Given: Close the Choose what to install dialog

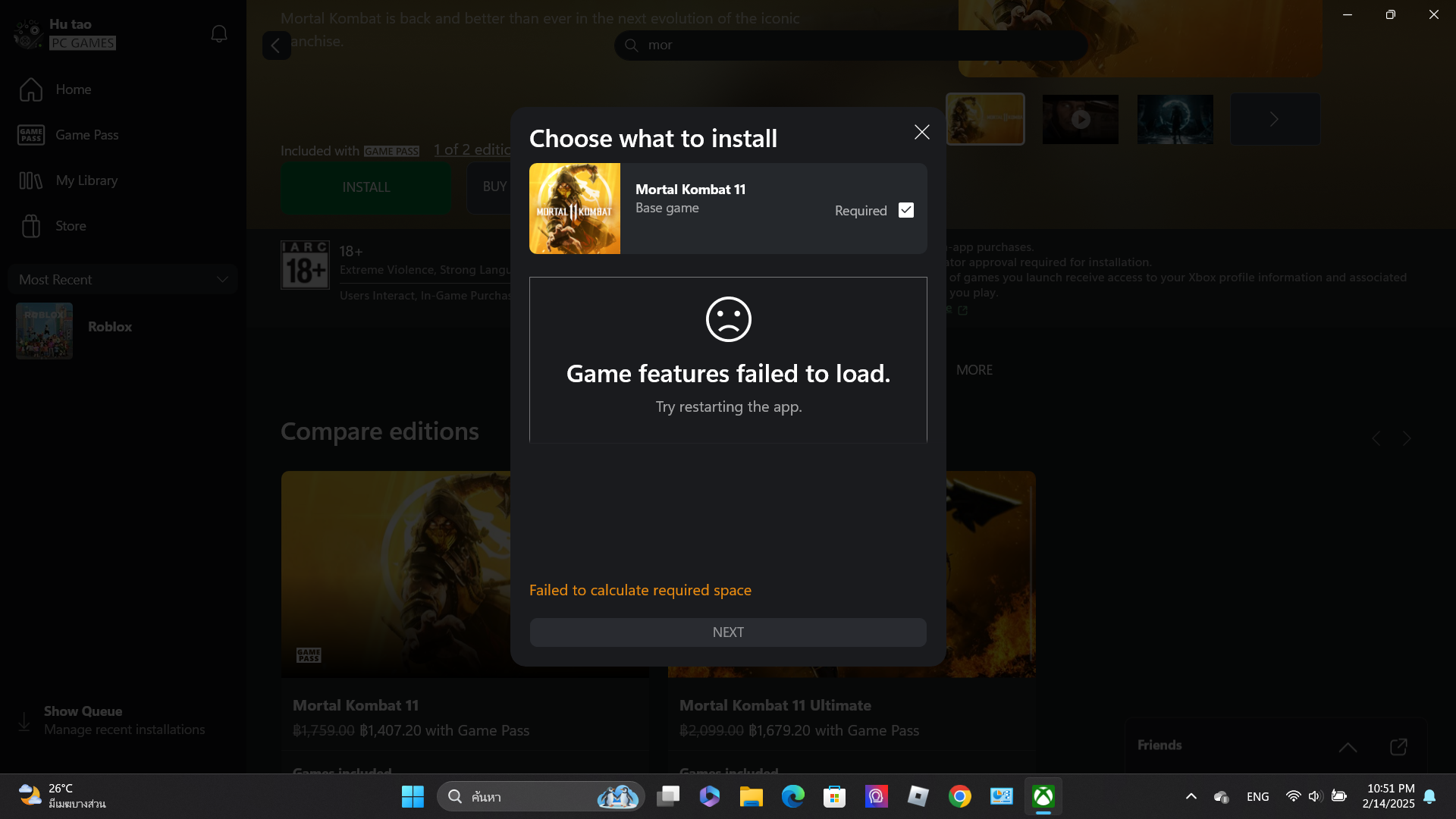Looking at the screenshot, I should 921,132.
